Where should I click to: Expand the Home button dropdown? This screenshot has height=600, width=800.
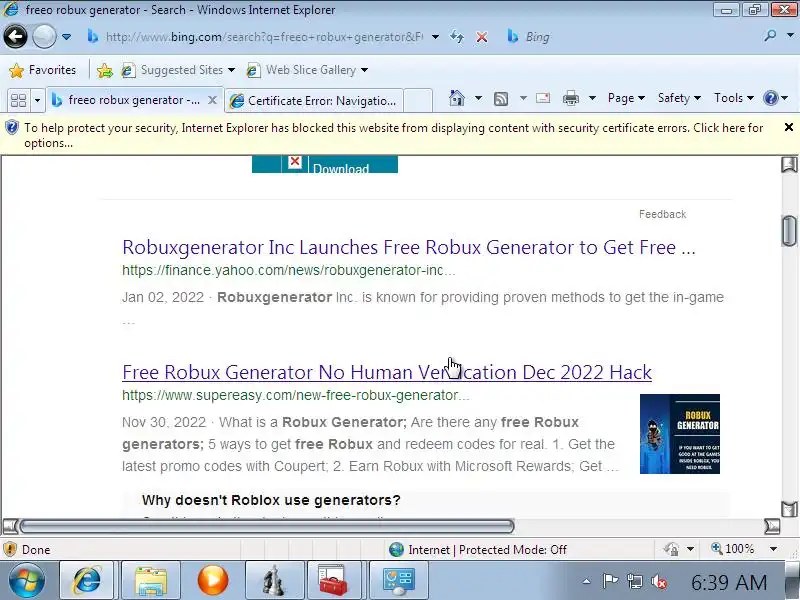pos(478,97)
